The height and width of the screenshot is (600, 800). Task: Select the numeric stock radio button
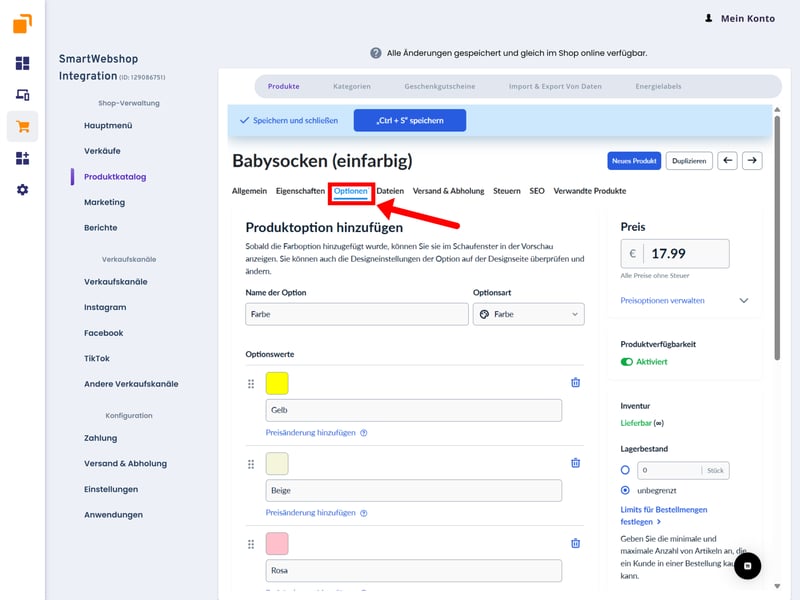[625, 470]
